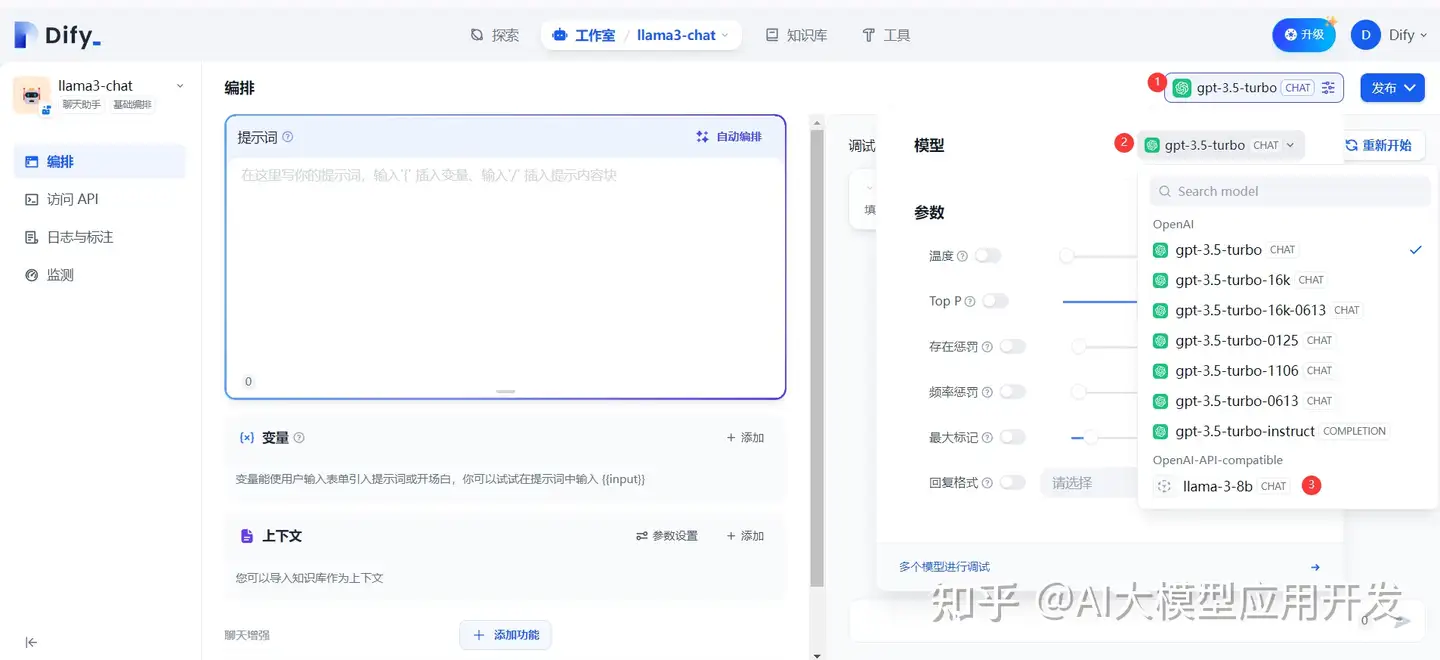Pick the gpt-3.5-turbo-1106 model
Image resolution: width=1440 pixels, height=660 pixels.
pos(1288,371)
